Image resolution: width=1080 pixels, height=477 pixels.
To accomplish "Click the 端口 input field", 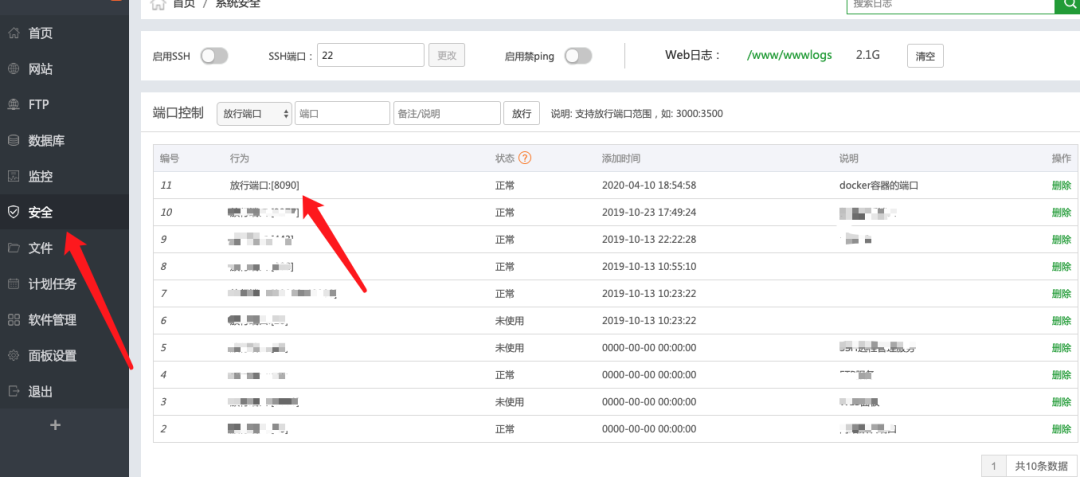I will coord(342,114).
